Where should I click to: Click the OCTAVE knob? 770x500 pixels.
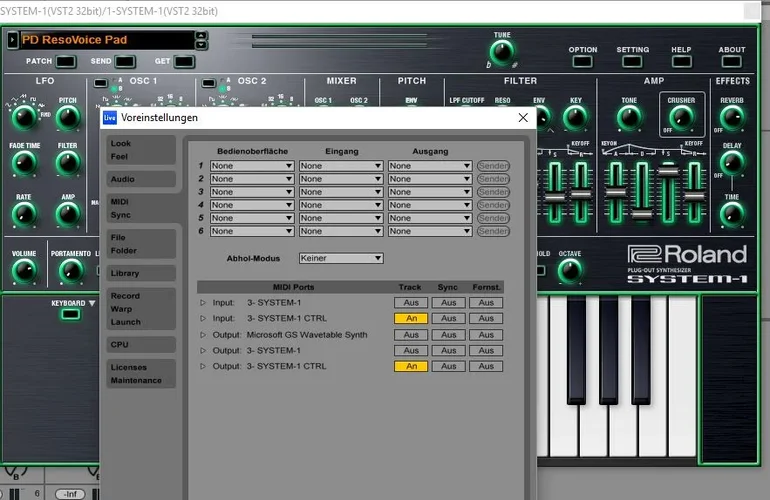tap(570, 271)
